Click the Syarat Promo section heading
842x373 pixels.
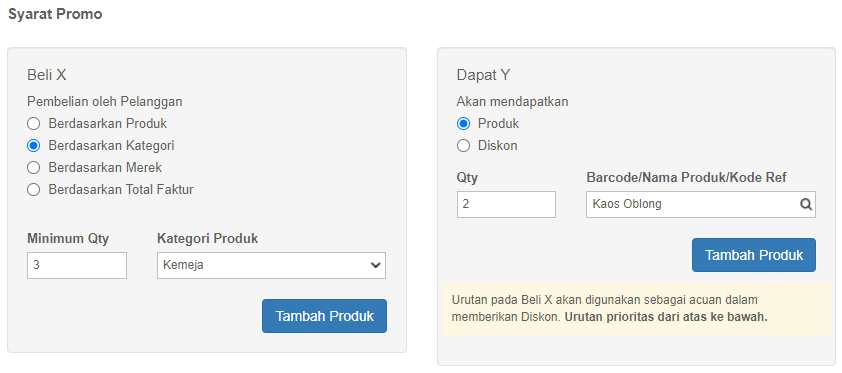pyautogui.click(x=55, y=14)
